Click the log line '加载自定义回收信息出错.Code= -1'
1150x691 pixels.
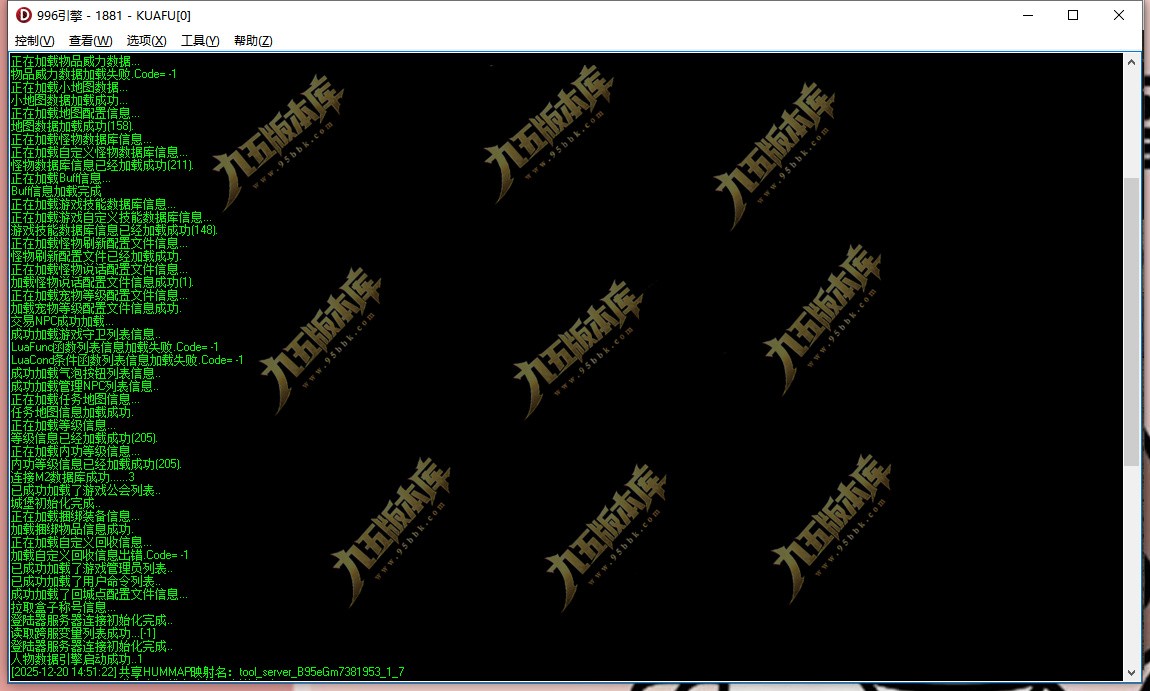click(100, 556)
